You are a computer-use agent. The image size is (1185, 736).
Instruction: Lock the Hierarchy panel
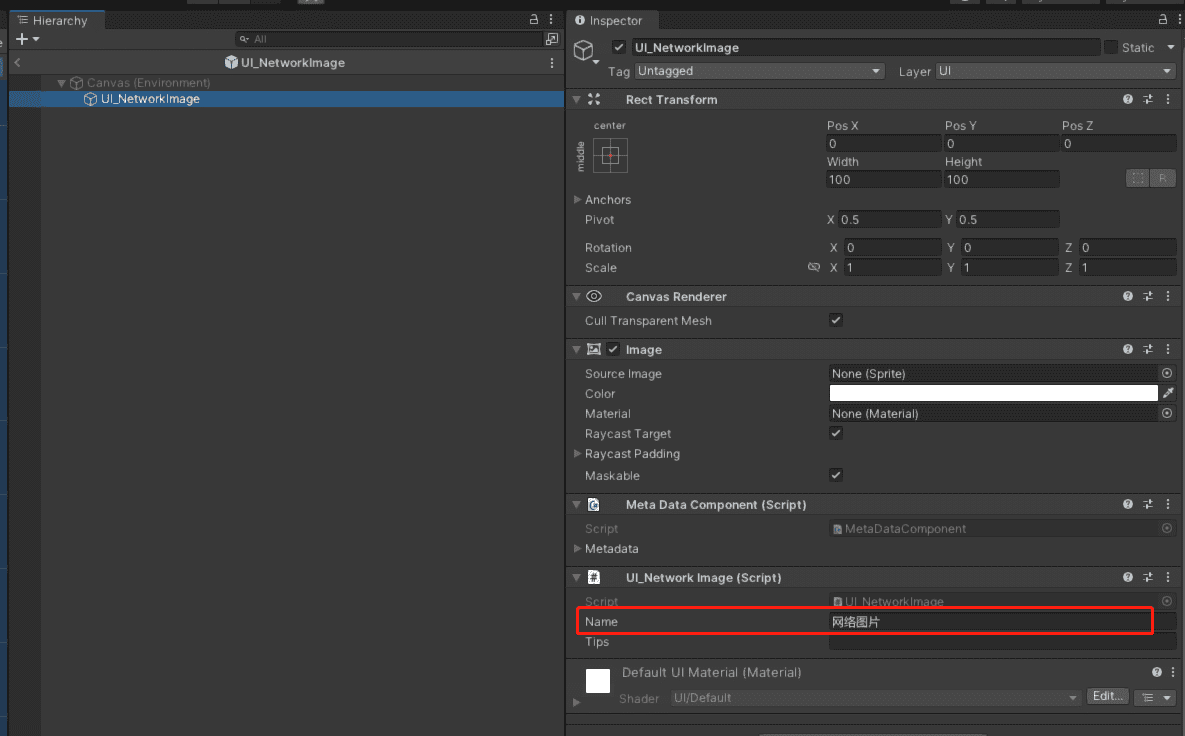(x=535, y=20)
